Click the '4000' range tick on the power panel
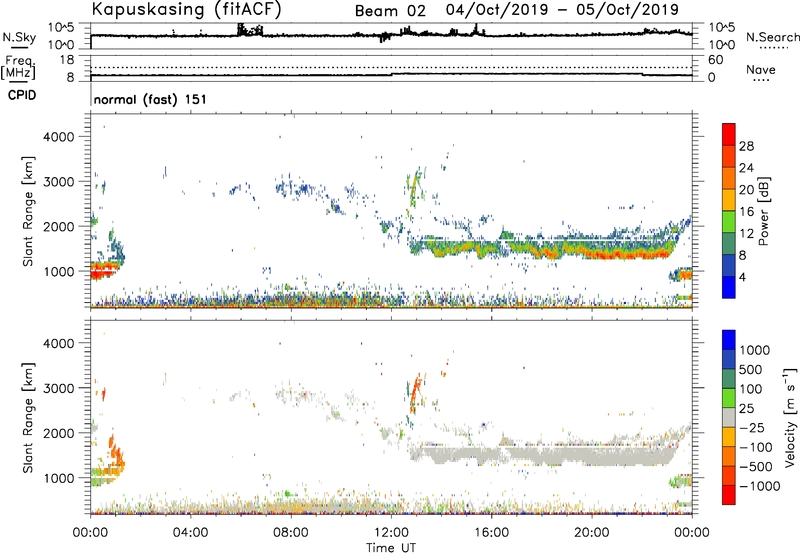 tap(58, 137)
